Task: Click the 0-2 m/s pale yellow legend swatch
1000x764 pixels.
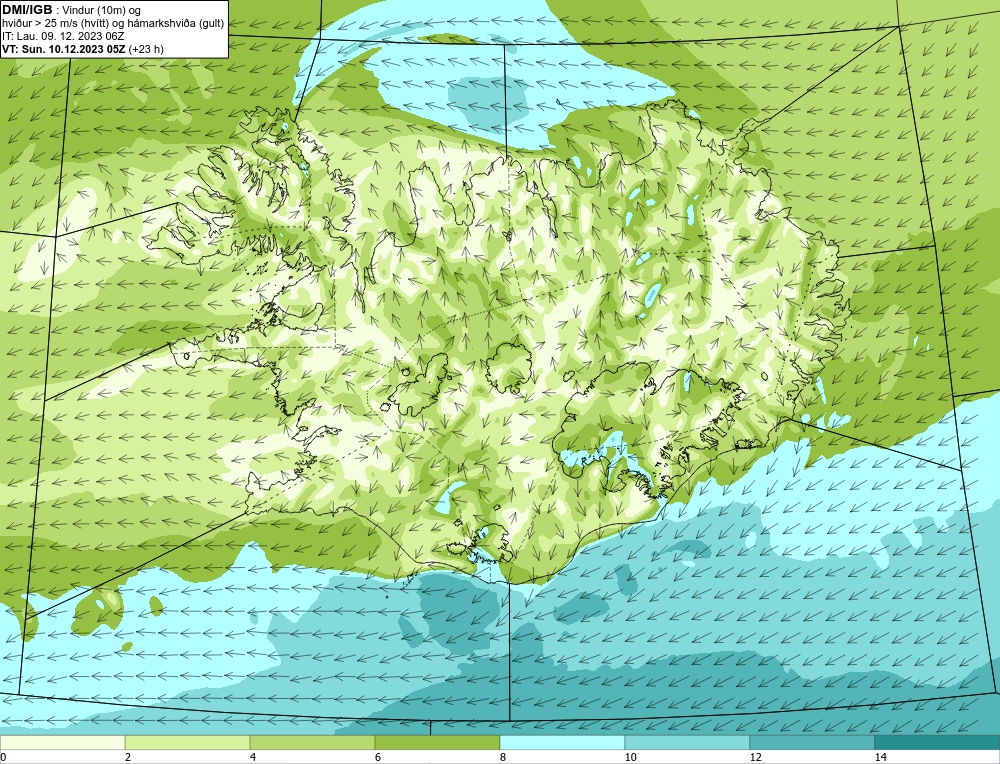Action: [62, 742]
